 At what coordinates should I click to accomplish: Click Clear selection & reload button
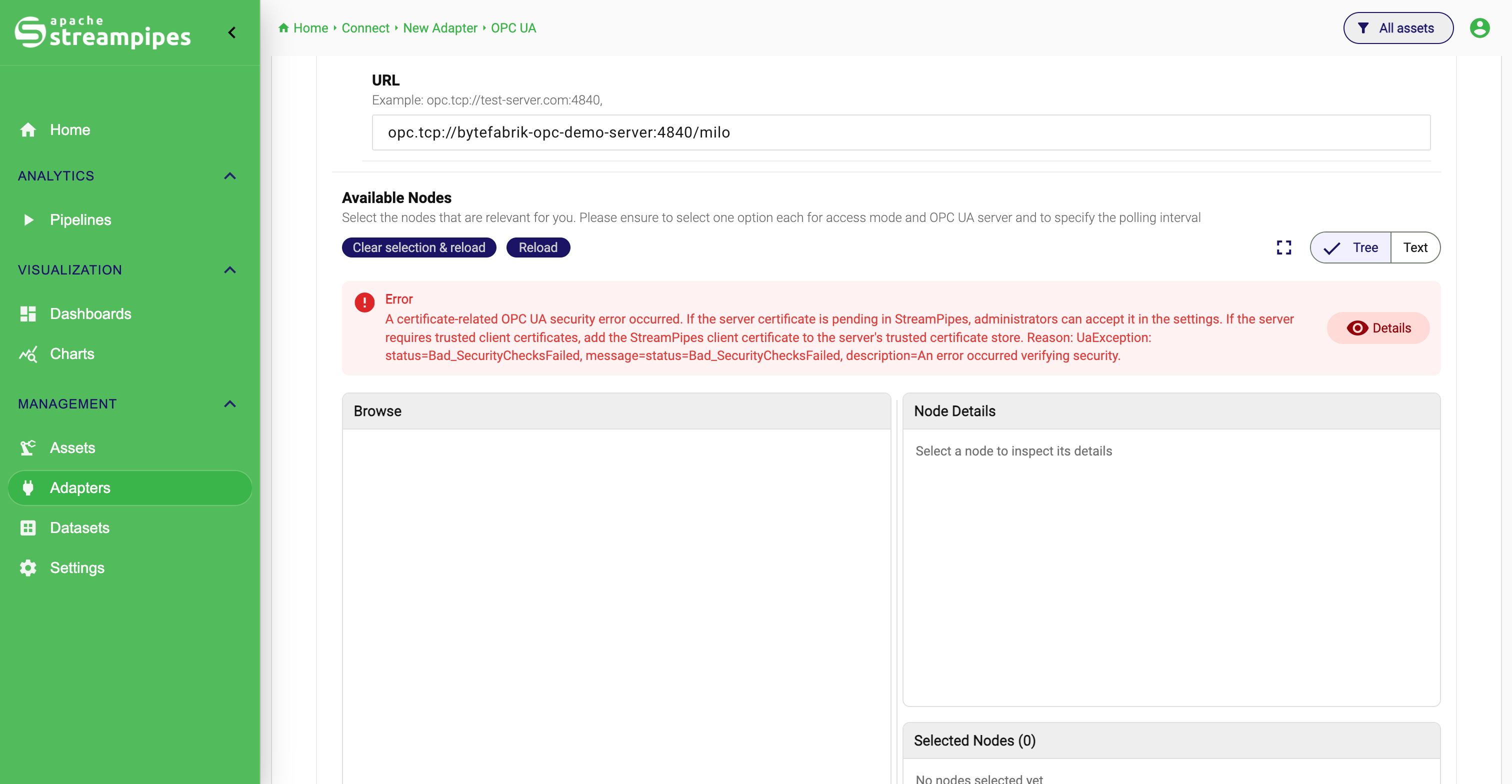click(x=419, y=247)
